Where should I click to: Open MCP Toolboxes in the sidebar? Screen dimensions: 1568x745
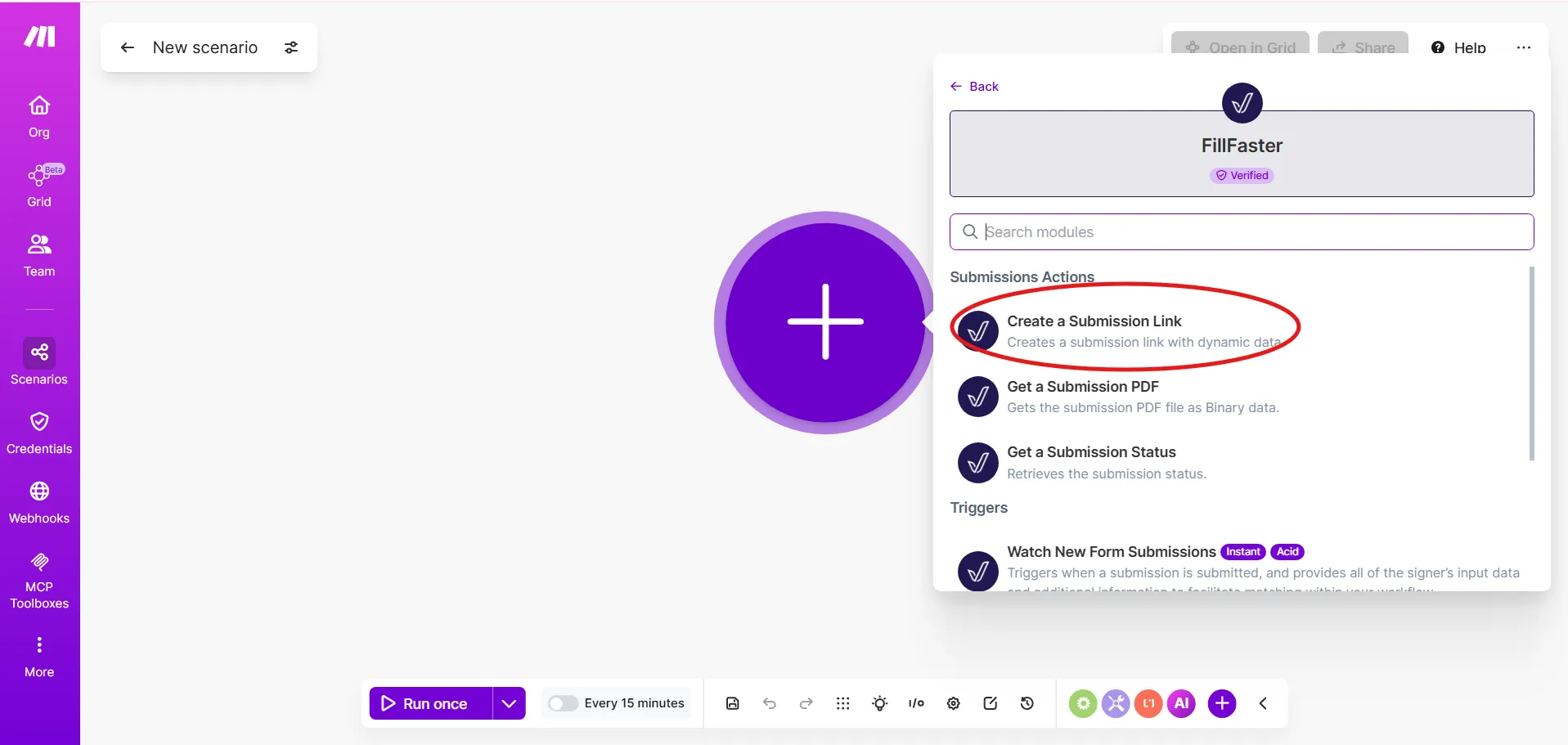pyautogui.click(x=39, y=581)
